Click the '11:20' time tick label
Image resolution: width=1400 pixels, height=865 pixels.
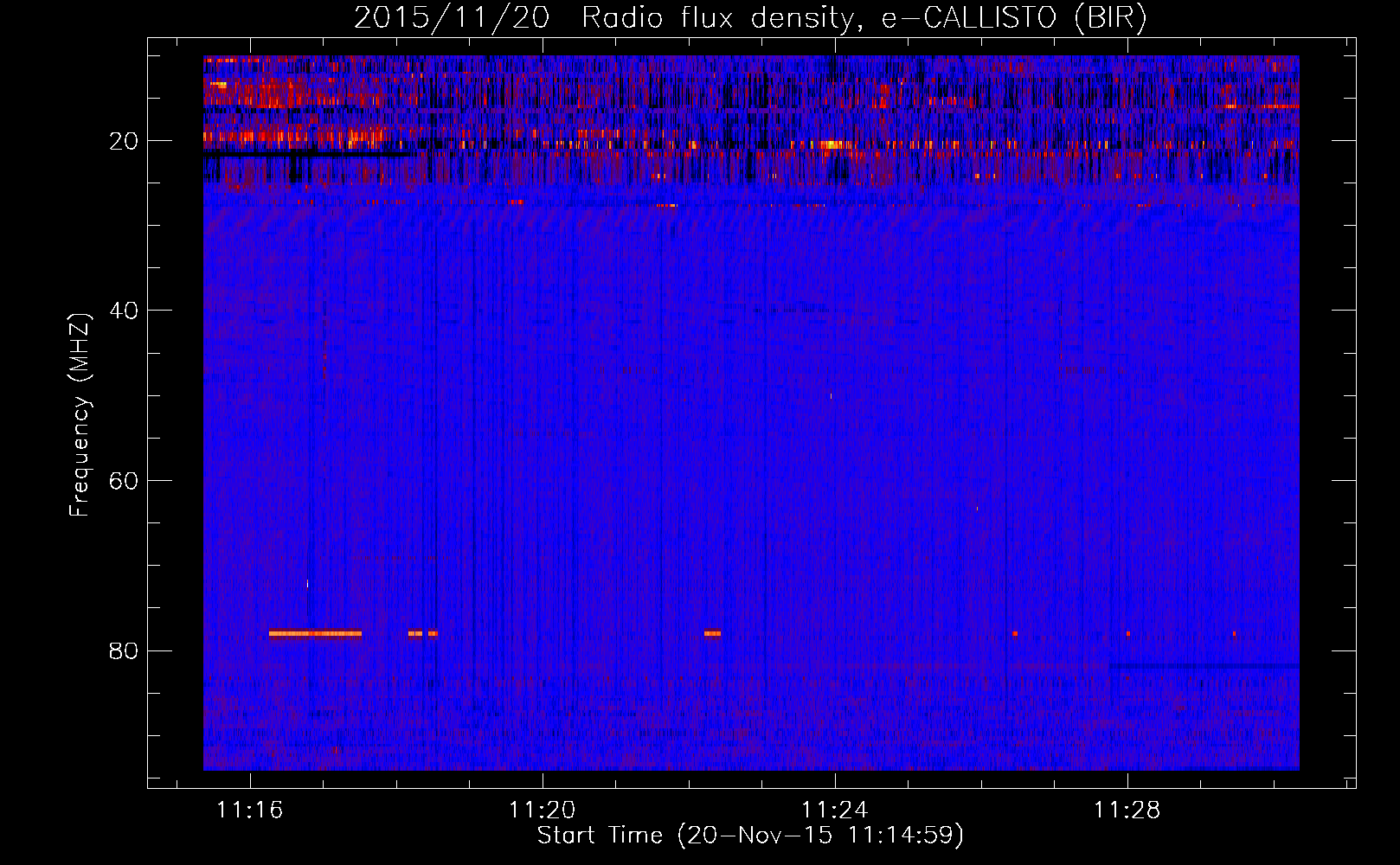543,810
